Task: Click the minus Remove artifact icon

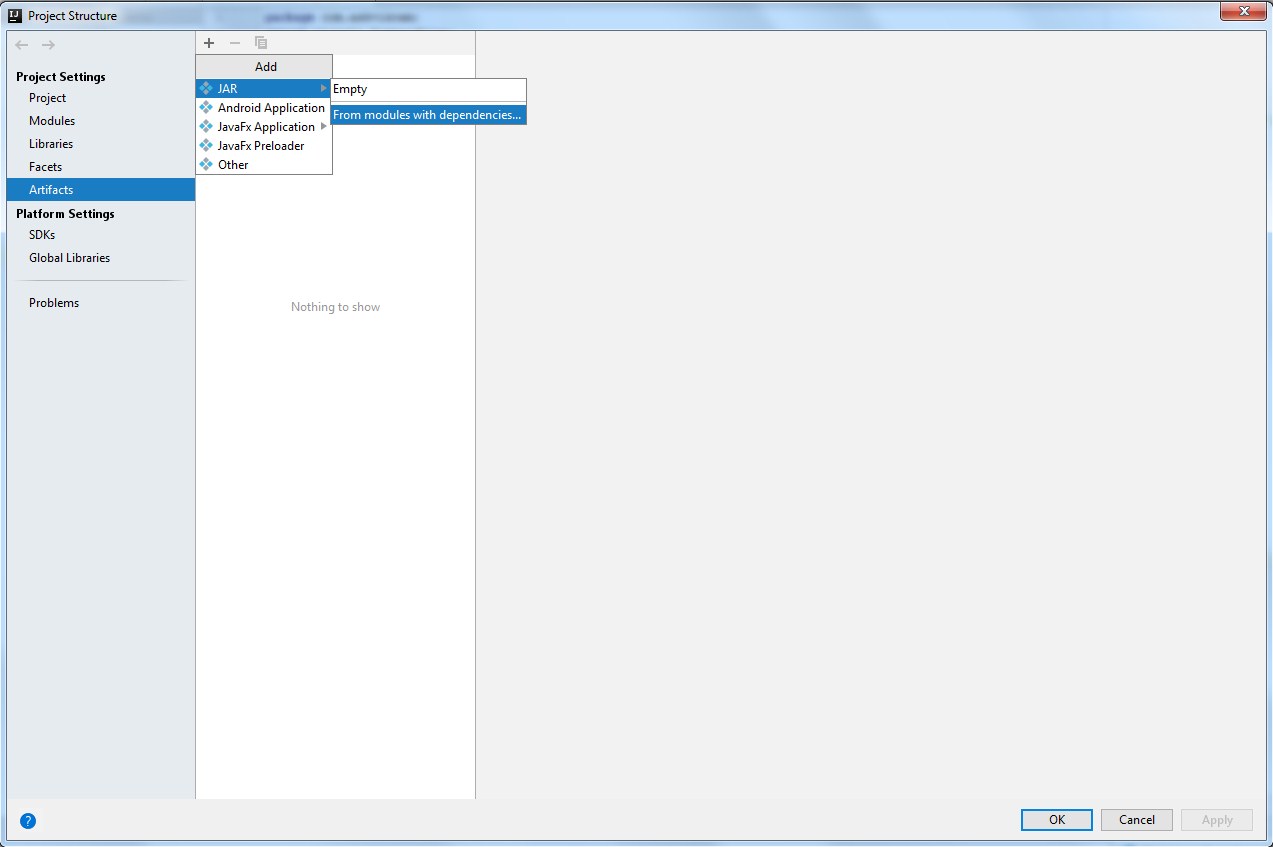Action: pos(235,43)
